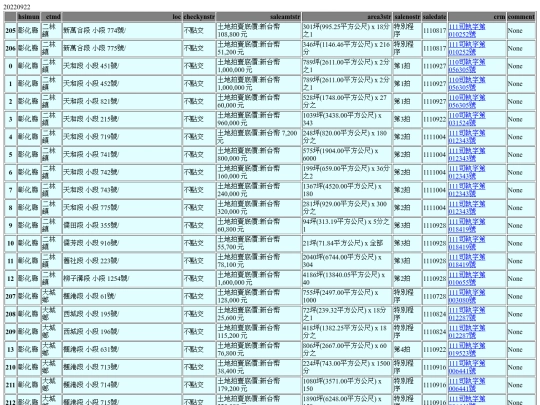Click the 'salenostr' column header

407,17
